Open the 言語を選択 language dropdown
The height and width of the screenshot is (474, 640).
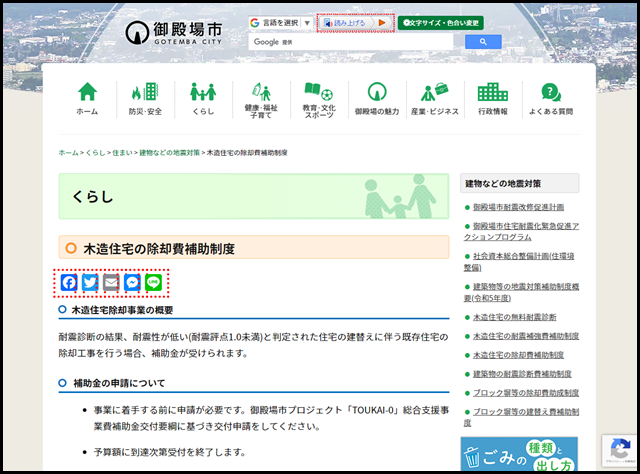click(280, 22)
